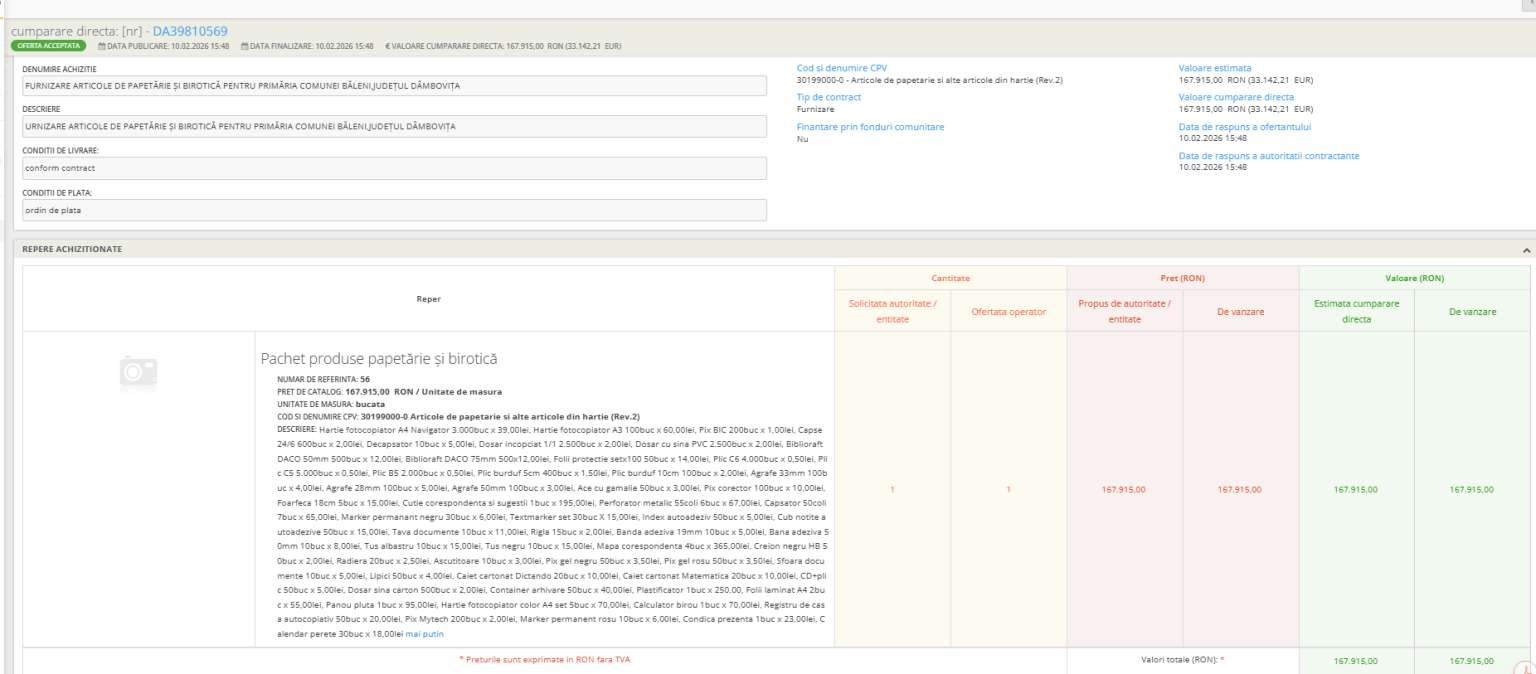Click the scrollbar button at top right
The width and height of the screenshot is (1536, 674).
[x=1529, y=5]
